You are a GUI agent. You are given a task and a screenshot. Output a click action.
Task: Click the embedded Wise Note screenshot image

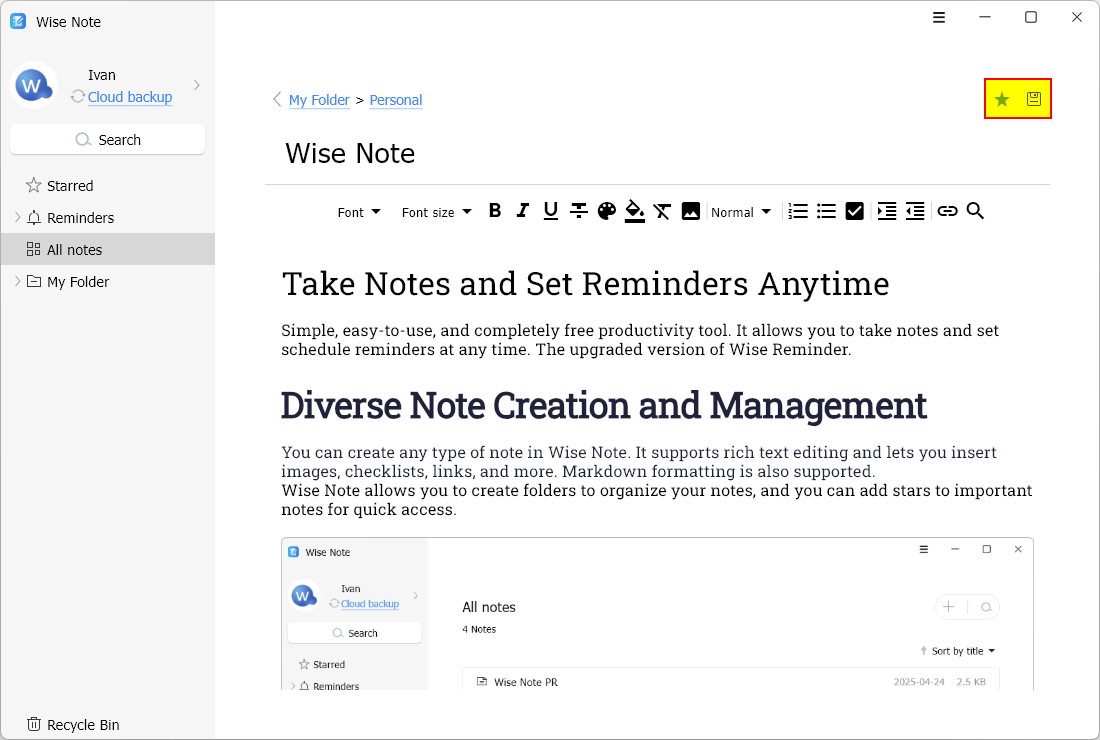point(657,614)
